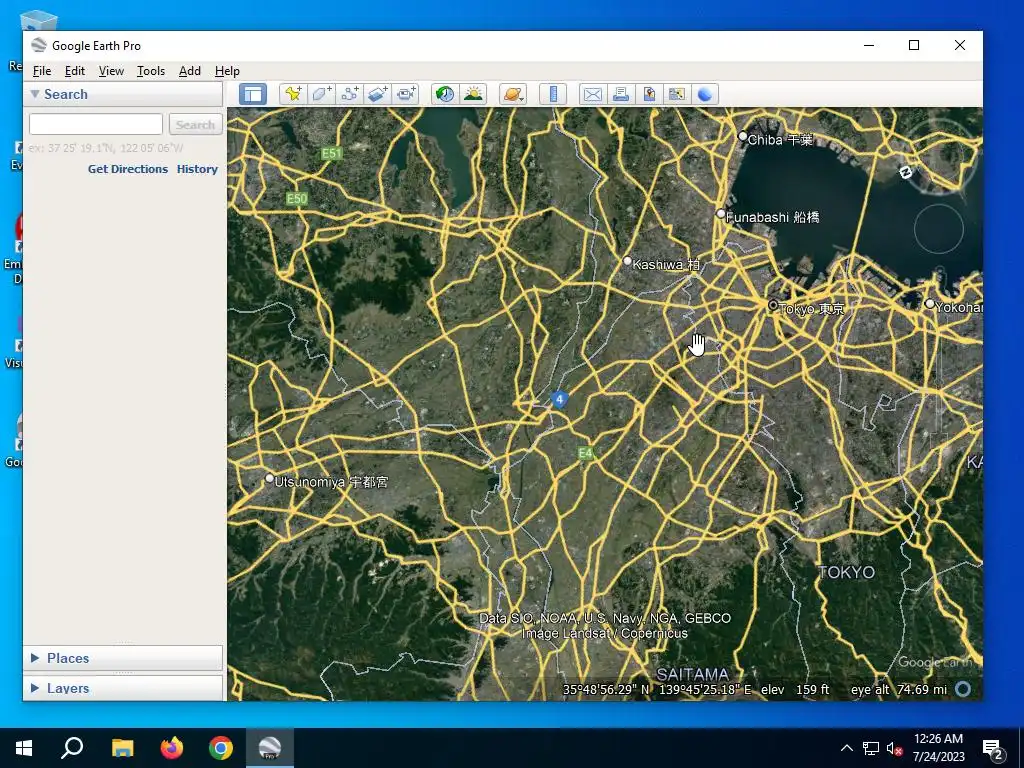The image size is (1024, 768).
Task: Launch Chrome from taskbar
Action: pos(221,748)
